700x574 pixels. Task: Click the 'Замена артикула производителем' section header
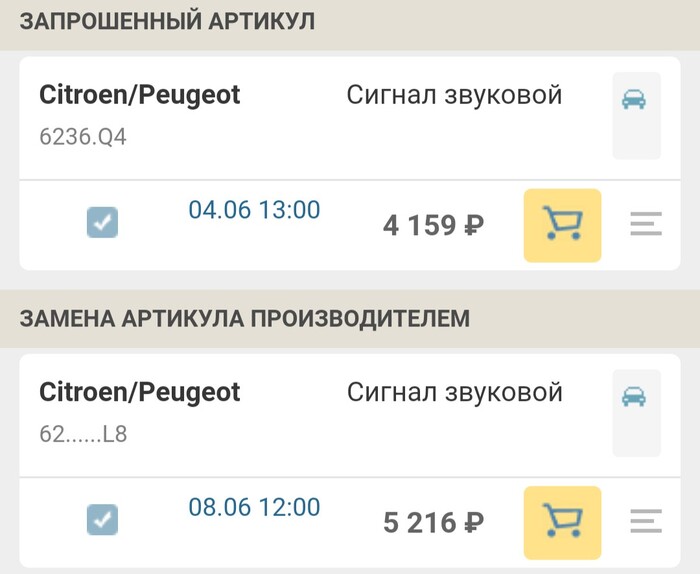tap(244, 319)
